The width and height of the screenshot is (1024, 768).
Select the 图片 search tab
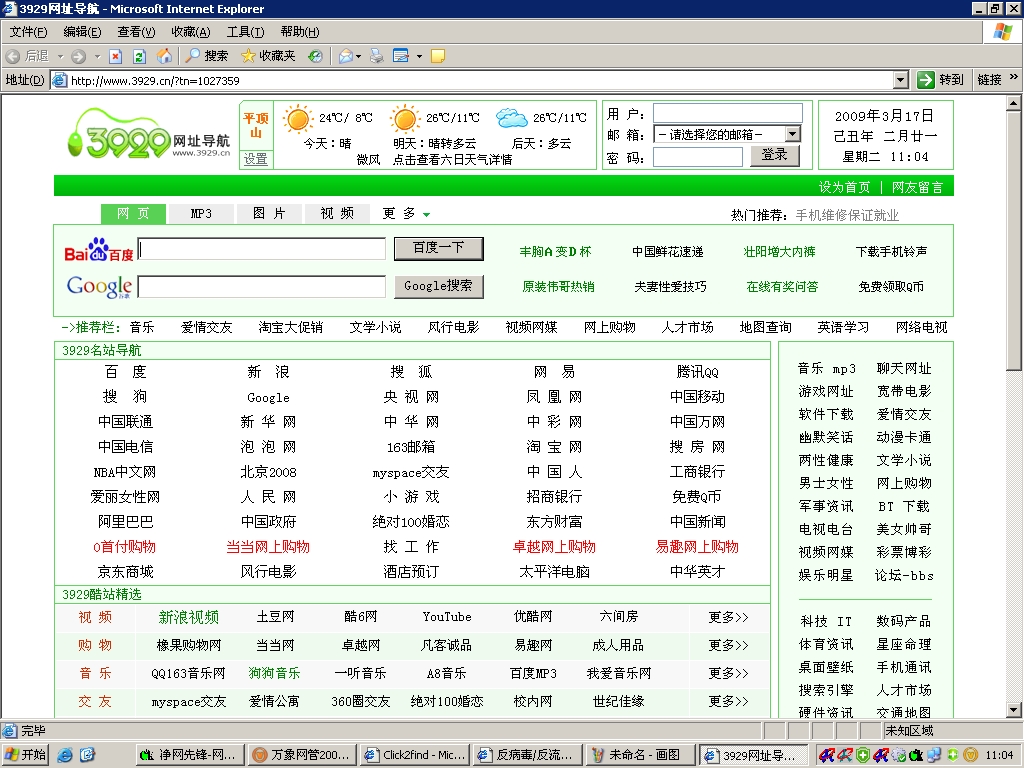tap(269, 214)
